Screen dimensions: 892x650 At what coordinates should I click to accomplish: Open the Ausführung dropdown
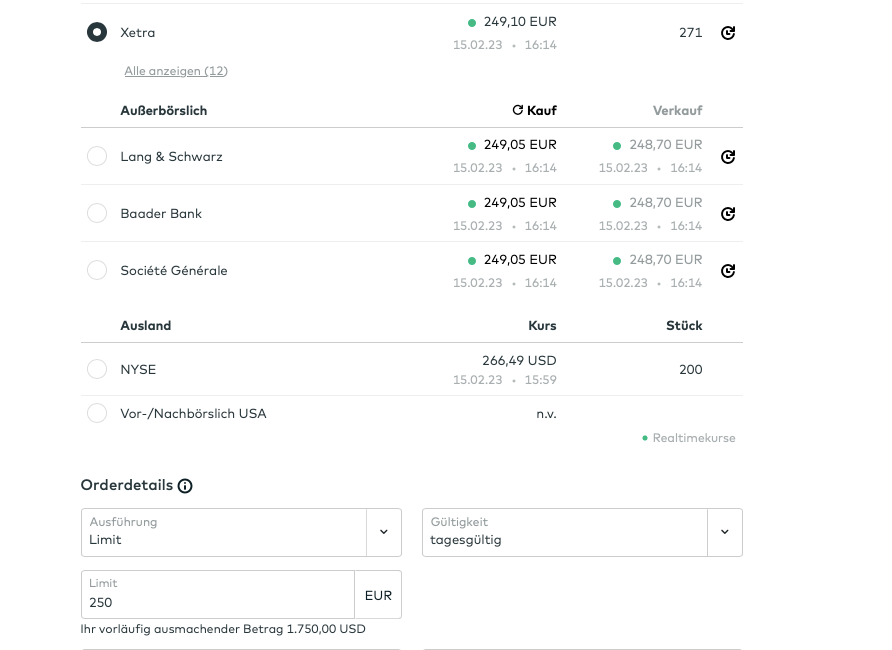click(225, 532)
